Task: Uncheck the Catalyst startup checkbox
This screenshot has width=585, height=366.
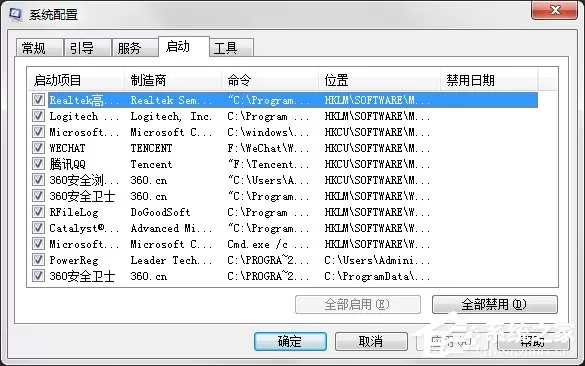Action: coord(38,228)
